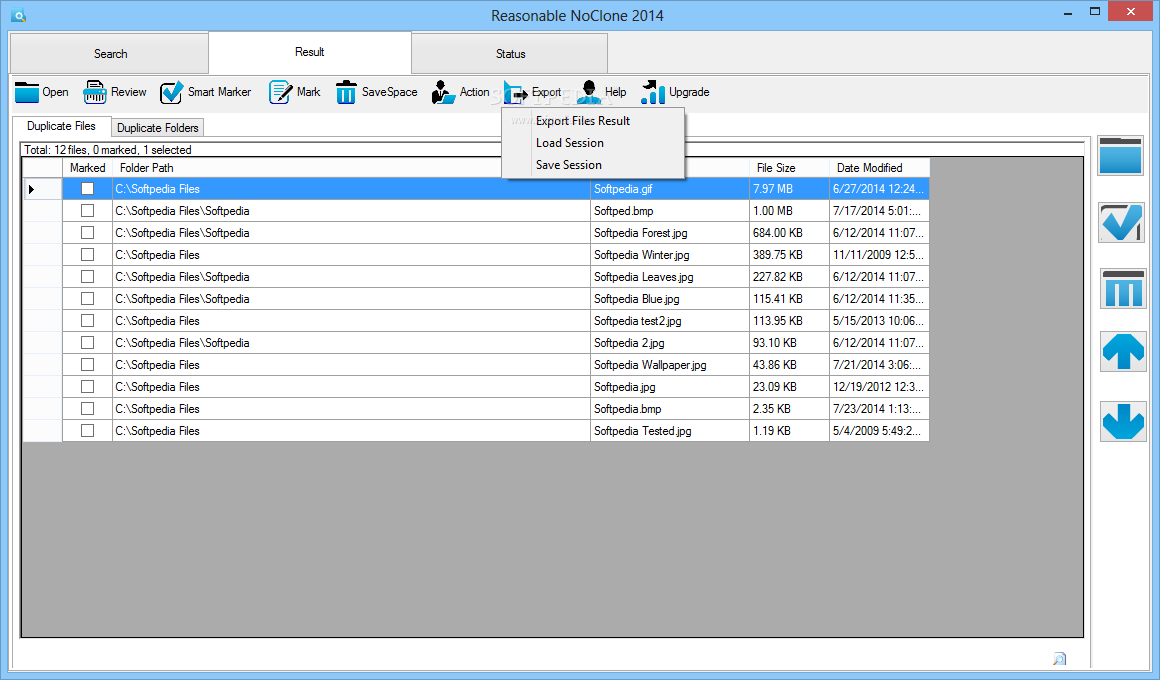Screen dimensions: 1160x680
Task: Sort by the Date Modified column header
Action: tap(879, 168)
